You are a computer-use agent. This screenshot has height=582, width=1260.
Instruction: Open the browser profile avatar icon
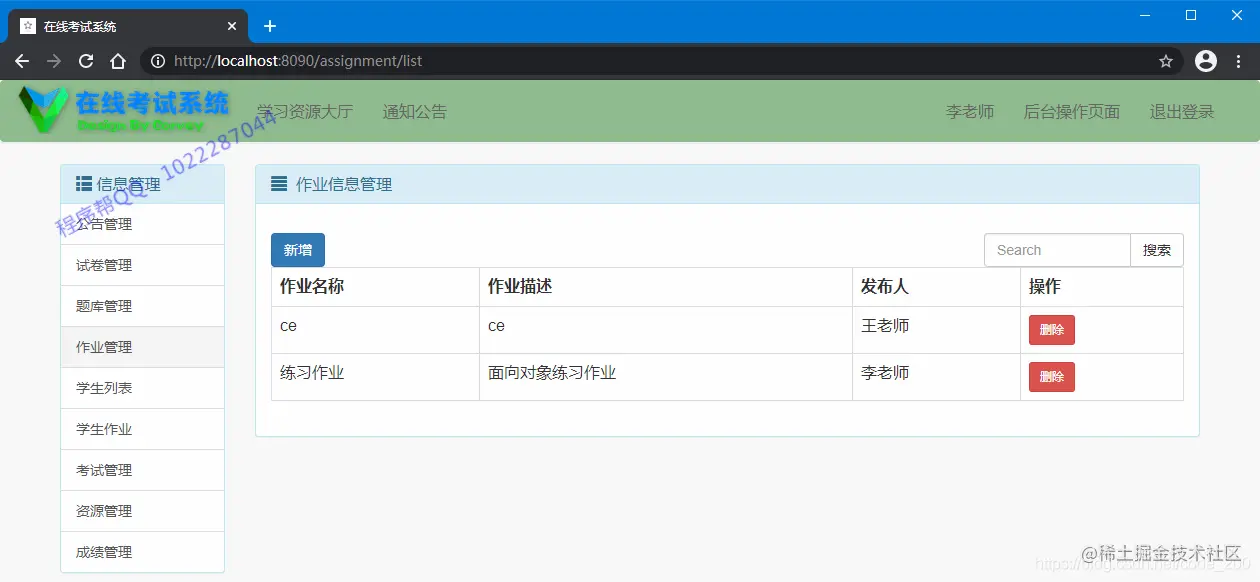pos(1205,60)
